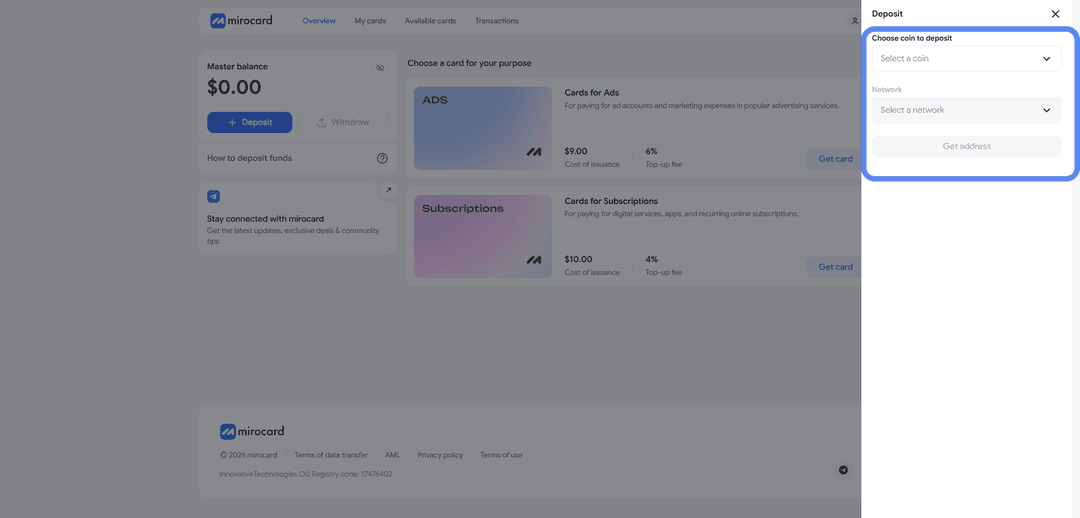Toggle master balance visibility eye icon
This screenshot has height=518, width=1080.
pos(380,68)
